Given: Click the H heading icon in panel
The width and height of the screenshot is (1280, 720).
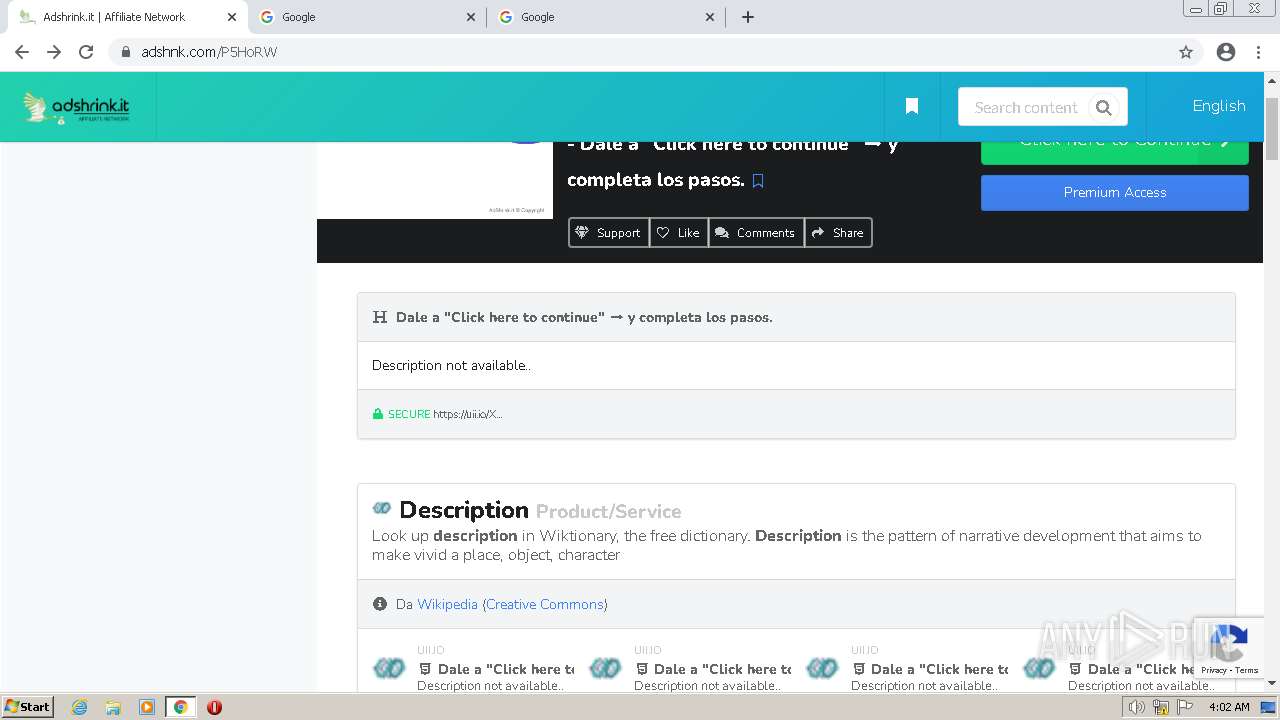Looking at the screenshot, I should tap(380, 317).
